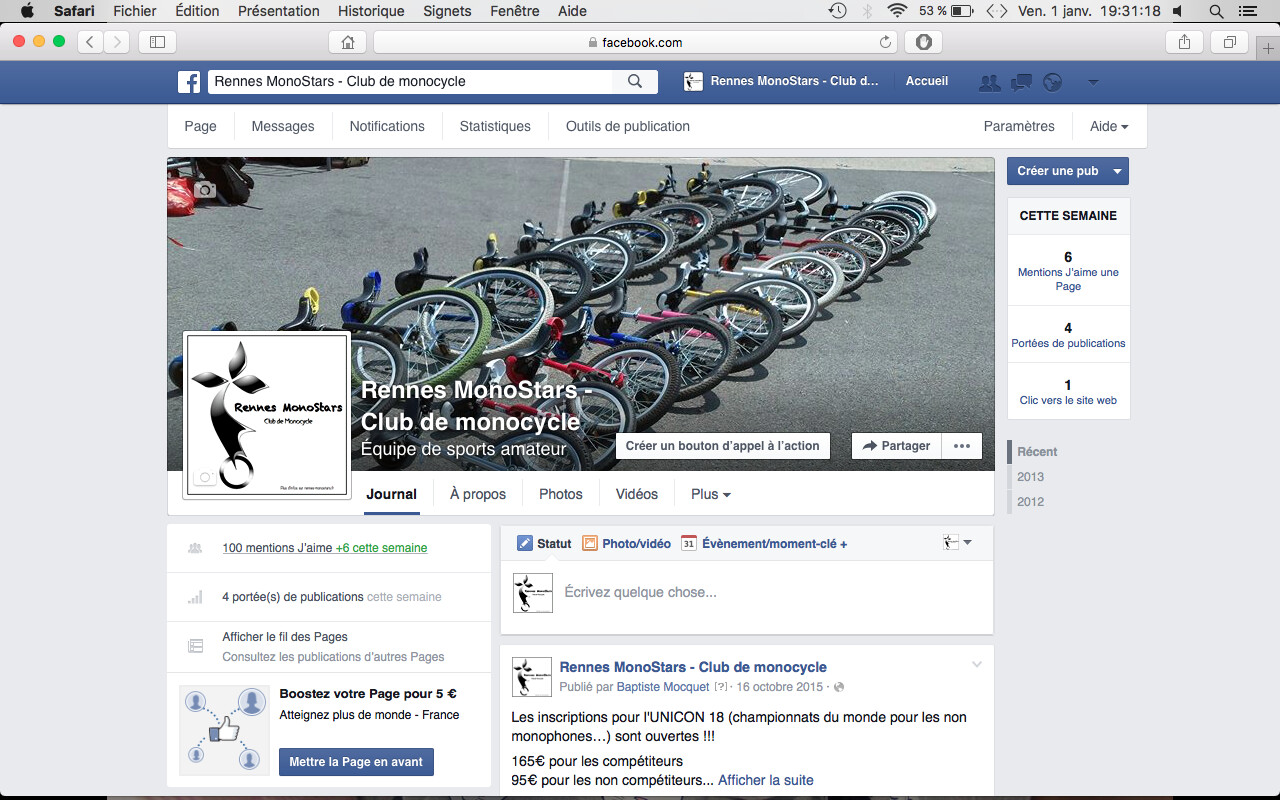Click the Facebook search input field
Image resolution: width=1280 pixels, height=800 pixels.
click(410, 82)
